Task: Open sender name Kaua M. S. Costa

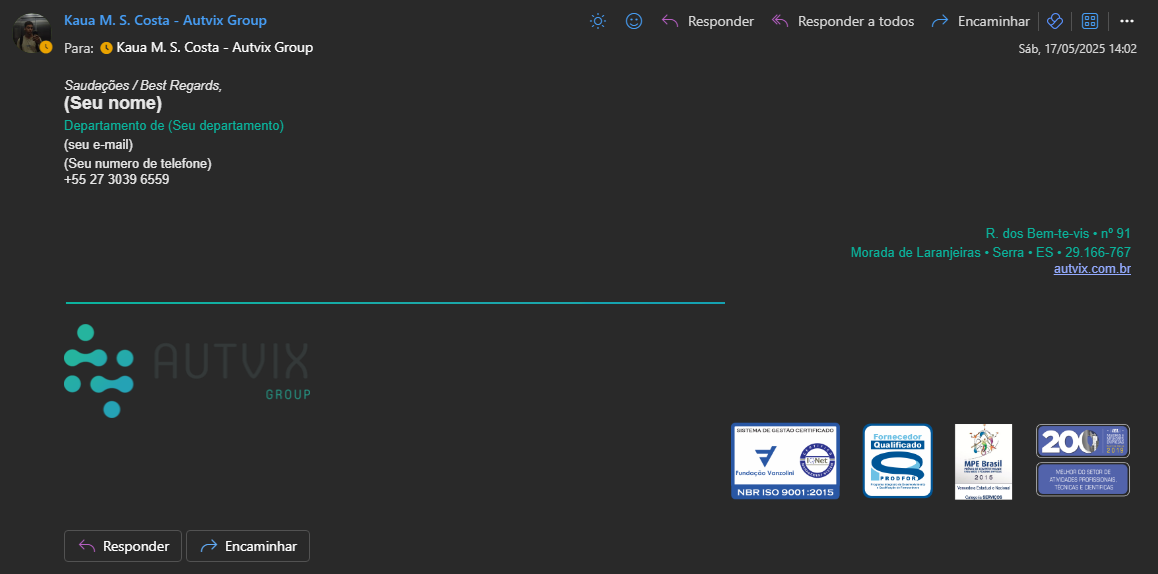Action: (165, 21)
